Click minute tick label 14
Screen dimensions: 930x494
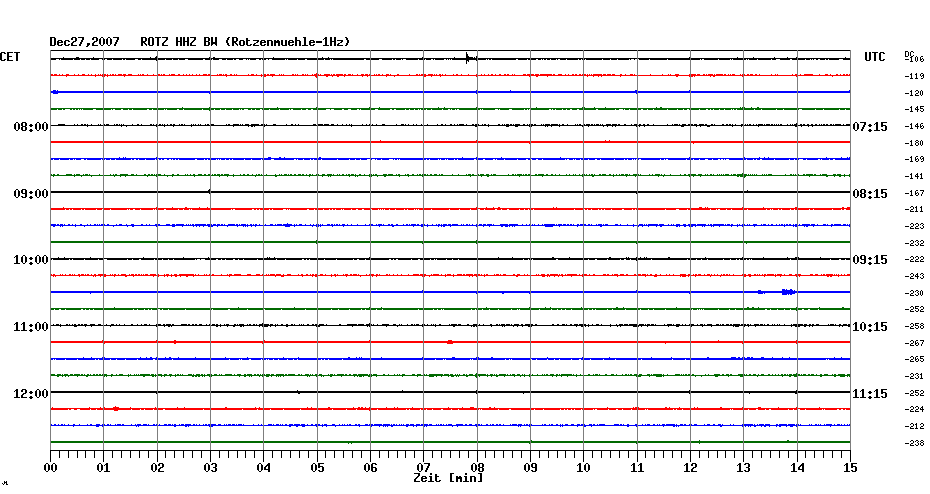[797, 467]
